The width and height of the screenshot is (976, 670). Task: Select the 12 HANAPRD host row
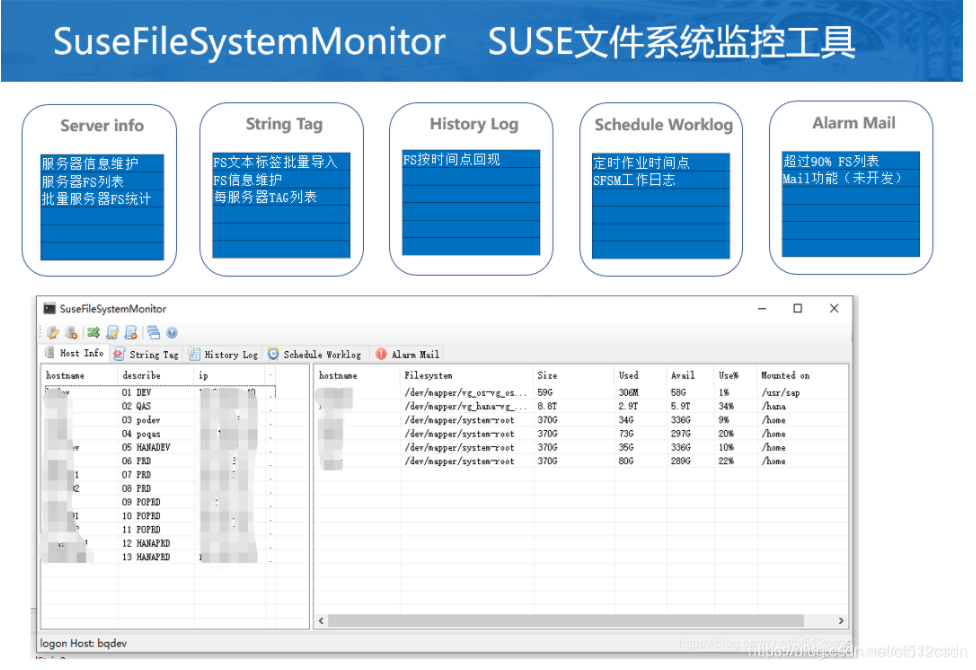click(159, 543)
